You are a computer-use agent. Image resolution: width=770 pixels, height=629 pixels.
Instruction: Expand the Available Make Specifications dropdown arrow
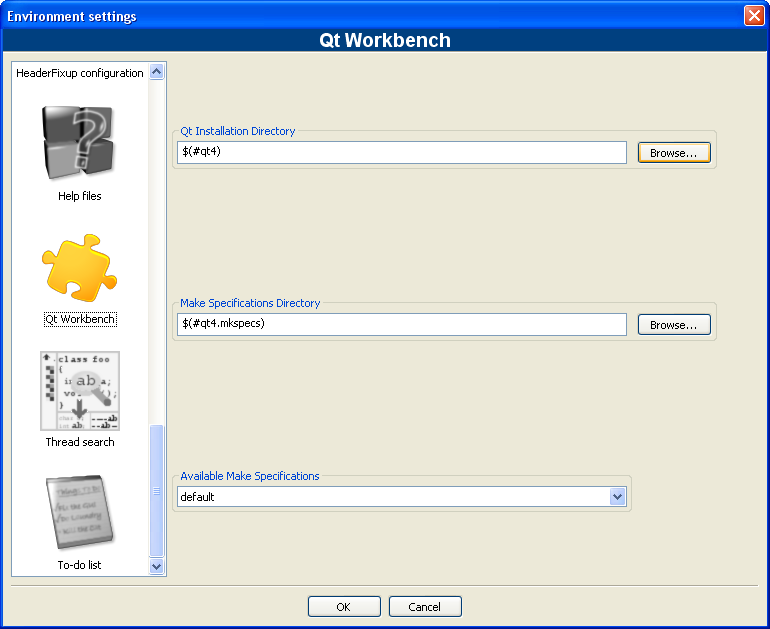click(x=617, y=497)
